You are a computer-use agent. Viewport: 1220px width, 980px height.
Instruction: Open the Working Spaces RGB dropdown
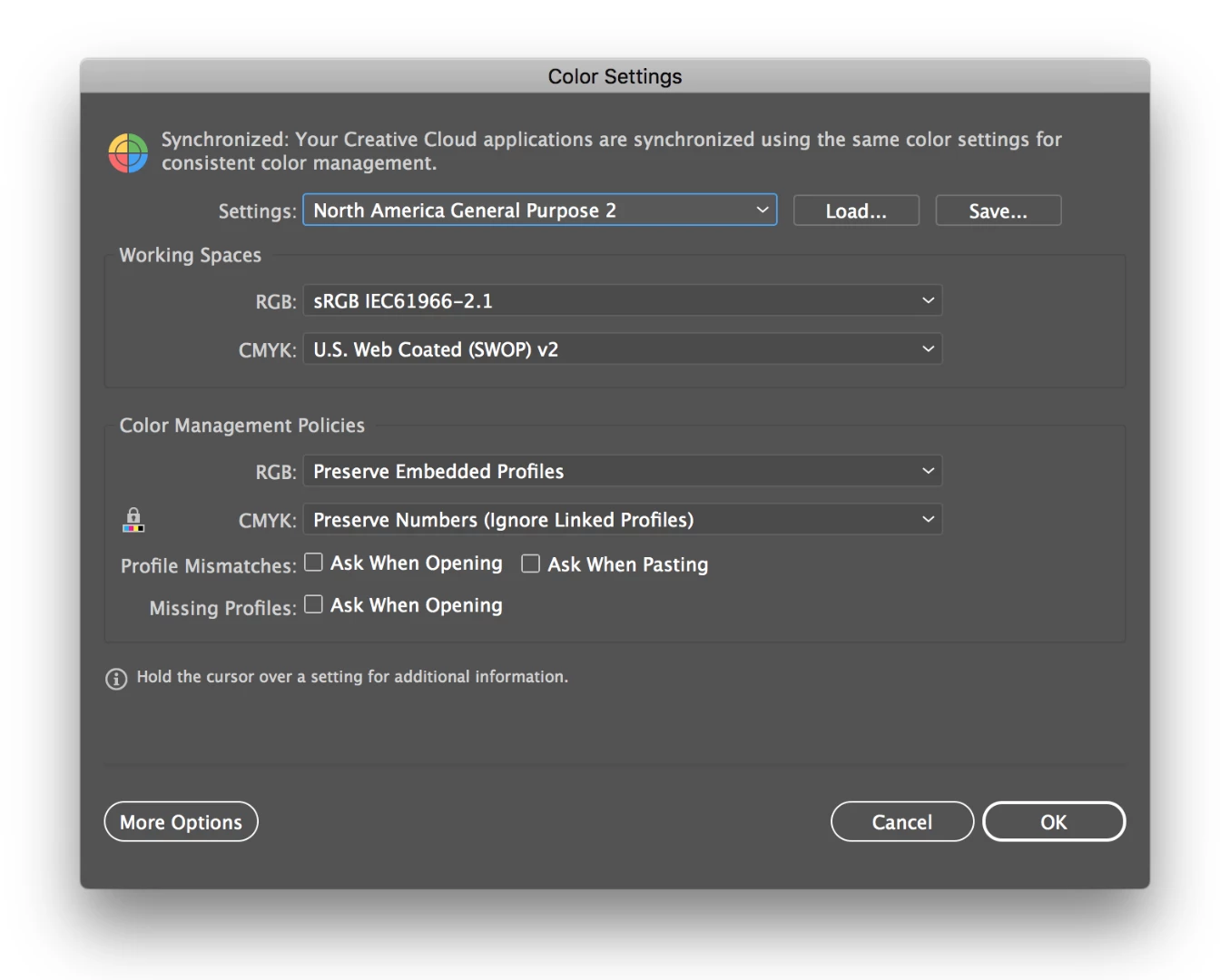[623, 300]
